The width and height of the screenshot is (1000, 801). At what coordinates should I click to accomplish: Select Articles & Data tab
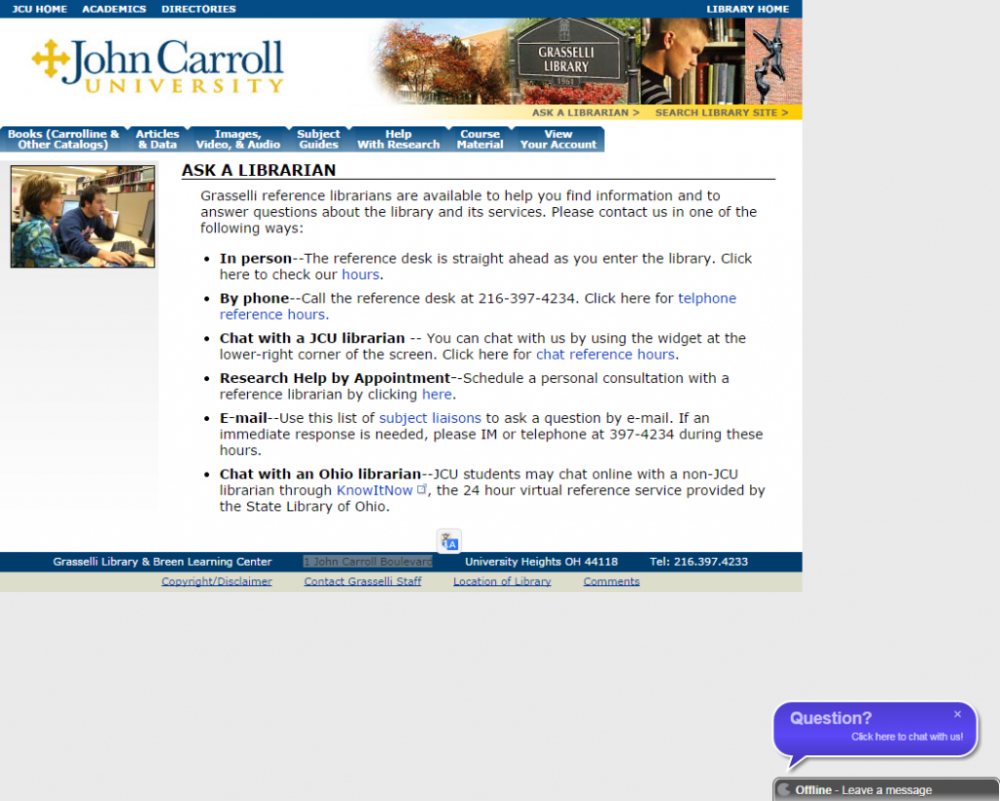coord(158,139)
